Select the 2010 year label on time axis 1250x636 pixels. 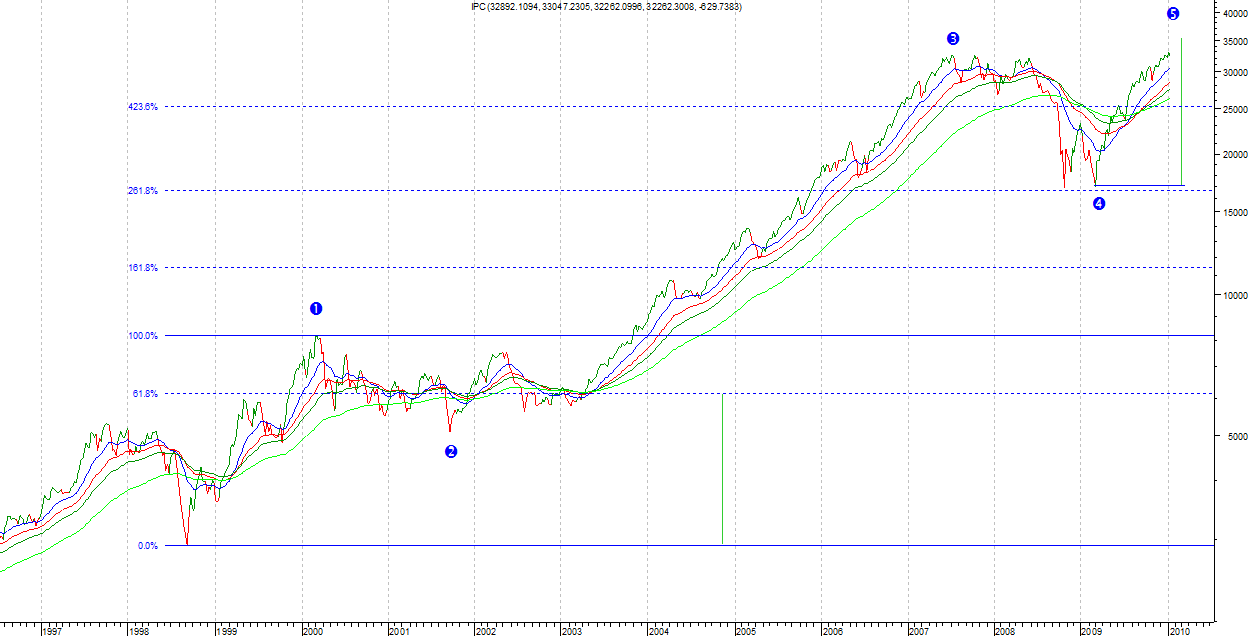pos(1179,631)
